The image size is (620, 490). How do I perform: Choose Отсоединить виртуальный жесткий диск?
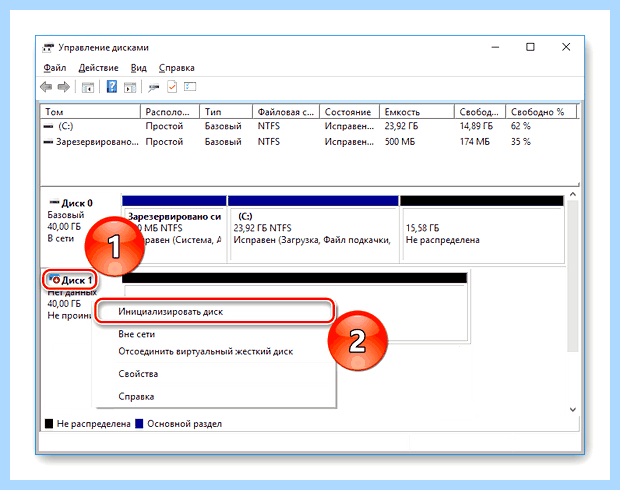[x=215, y=352]
